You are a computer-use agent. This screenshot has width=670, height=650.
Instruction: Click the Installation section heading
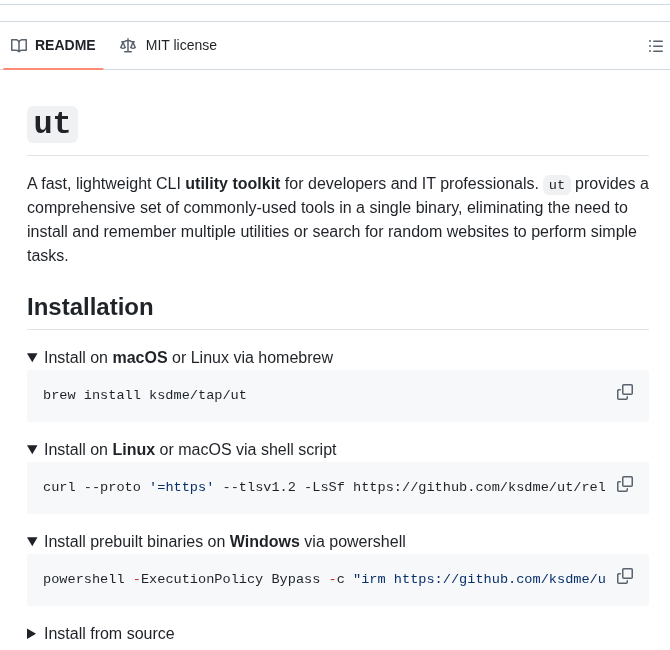tap(90, 307)
